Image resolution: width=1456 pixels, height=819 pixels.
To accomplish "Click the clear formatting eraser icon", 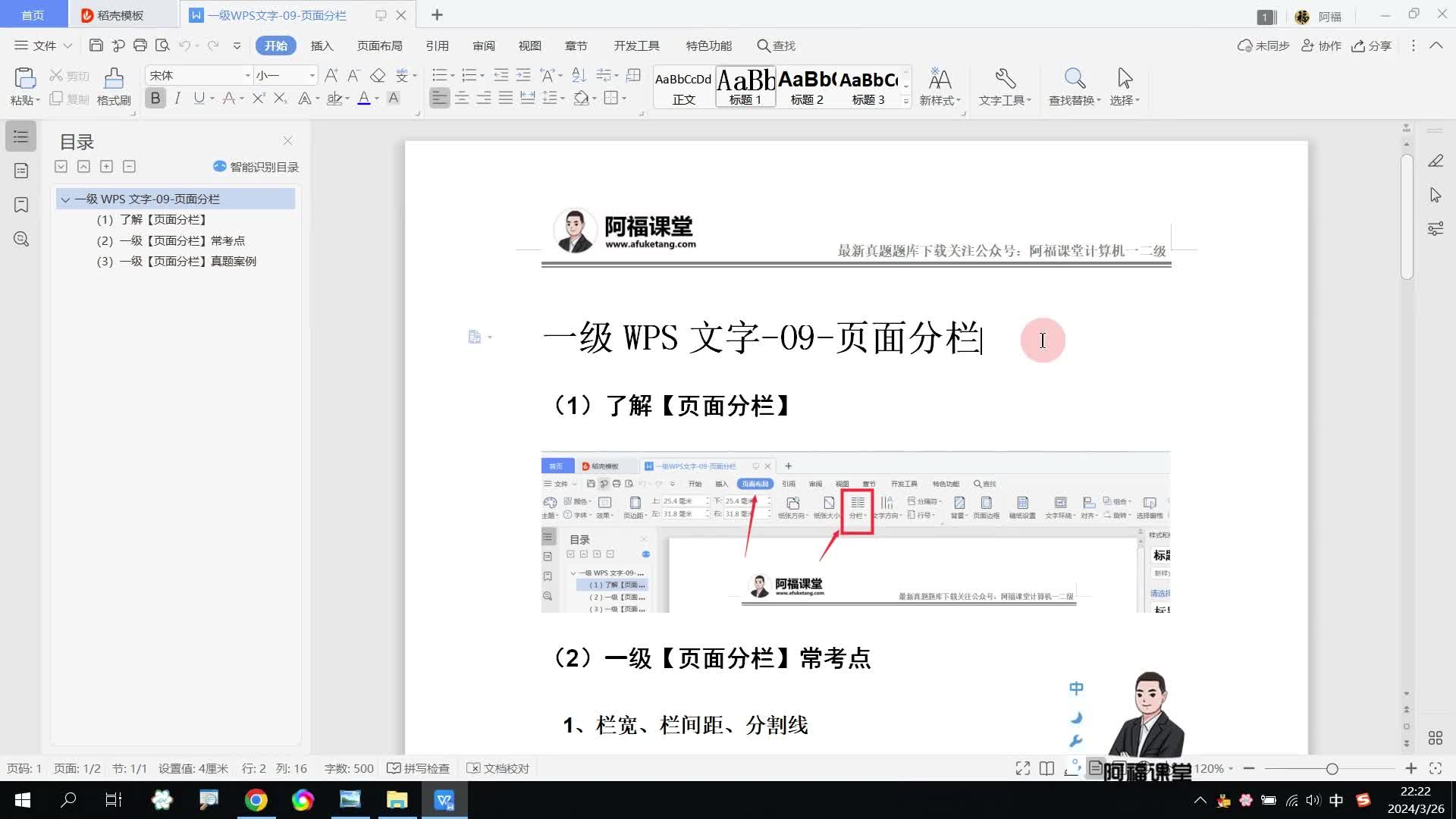I will point(378,75).
